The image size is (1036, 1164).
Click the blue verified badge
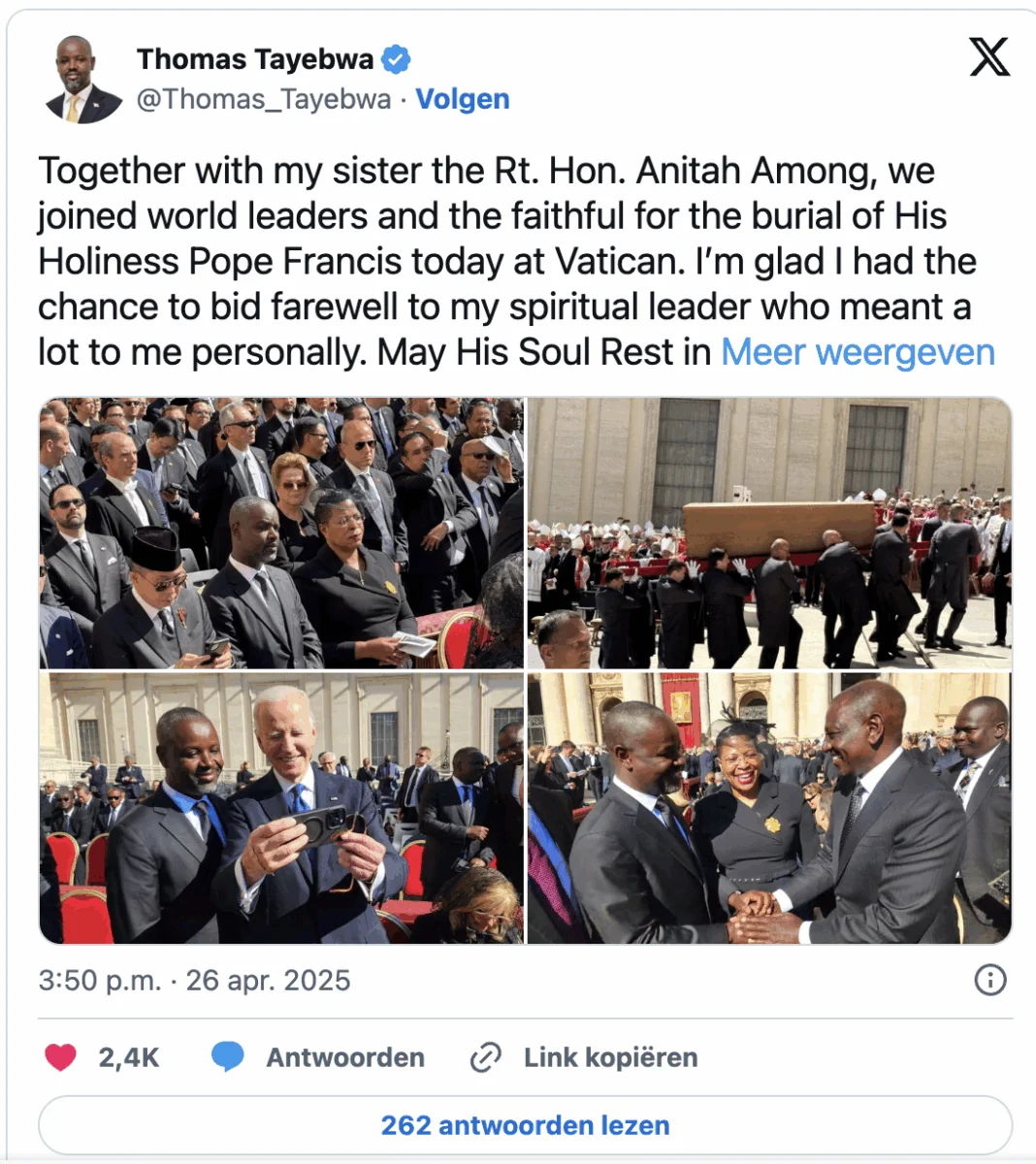[395, 59]
